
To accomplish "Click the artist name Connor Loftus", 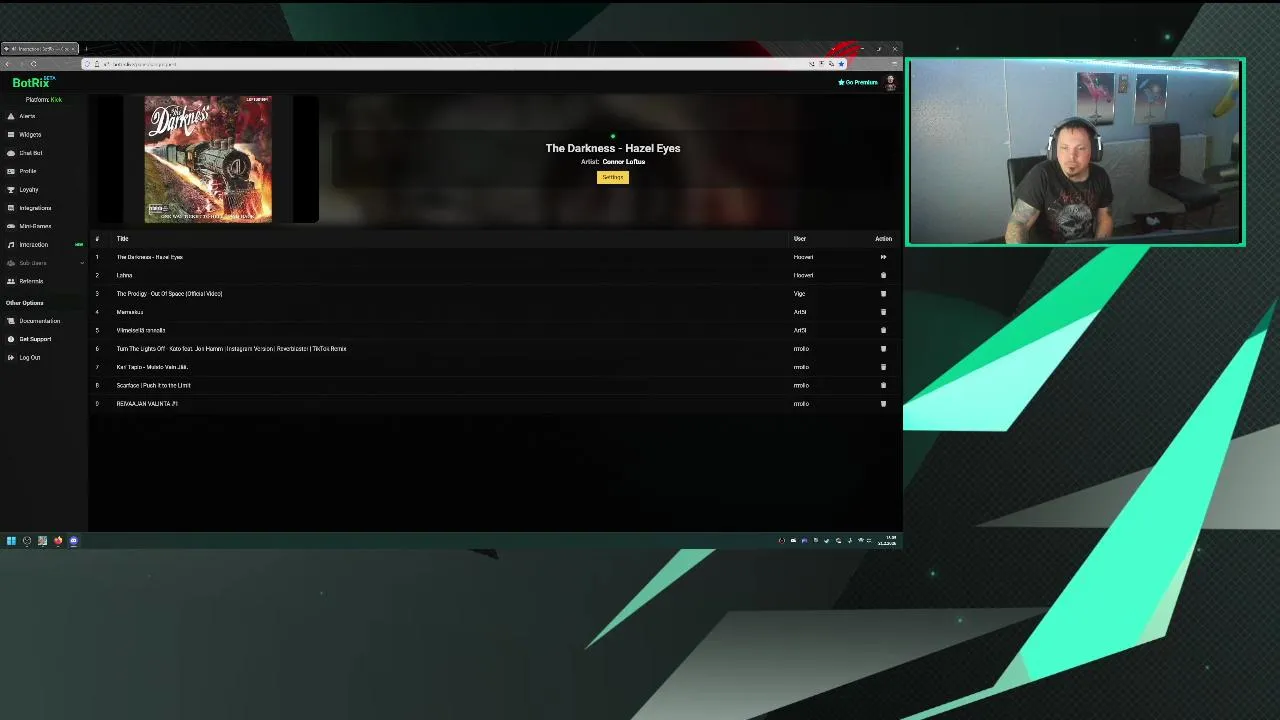I will pyautogui.click(x=624, y=162).
